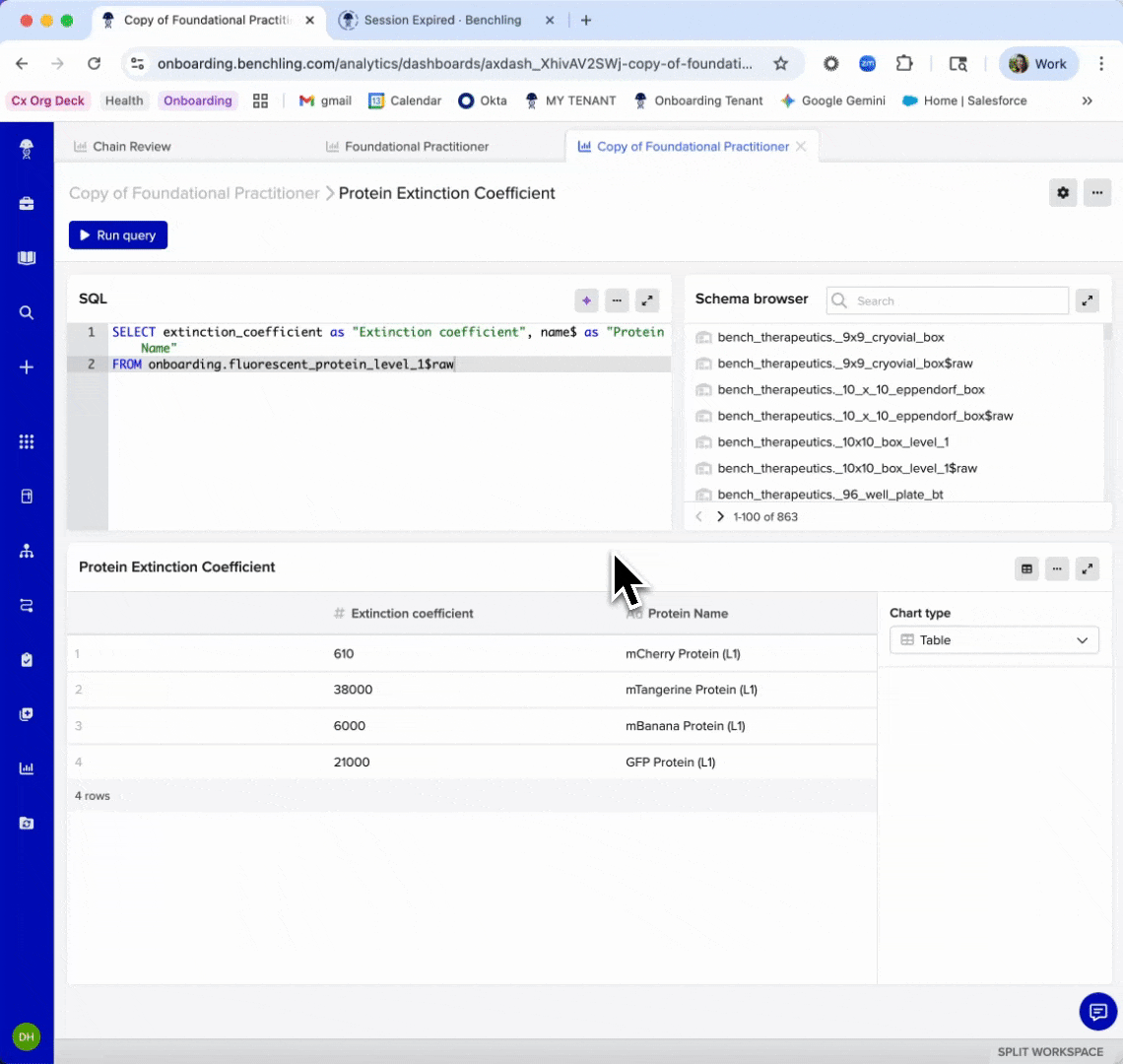The width and height of the screenshot is (1123, 1064).
Task: Open the Chart type dropdown
Action: pos(994,640)
